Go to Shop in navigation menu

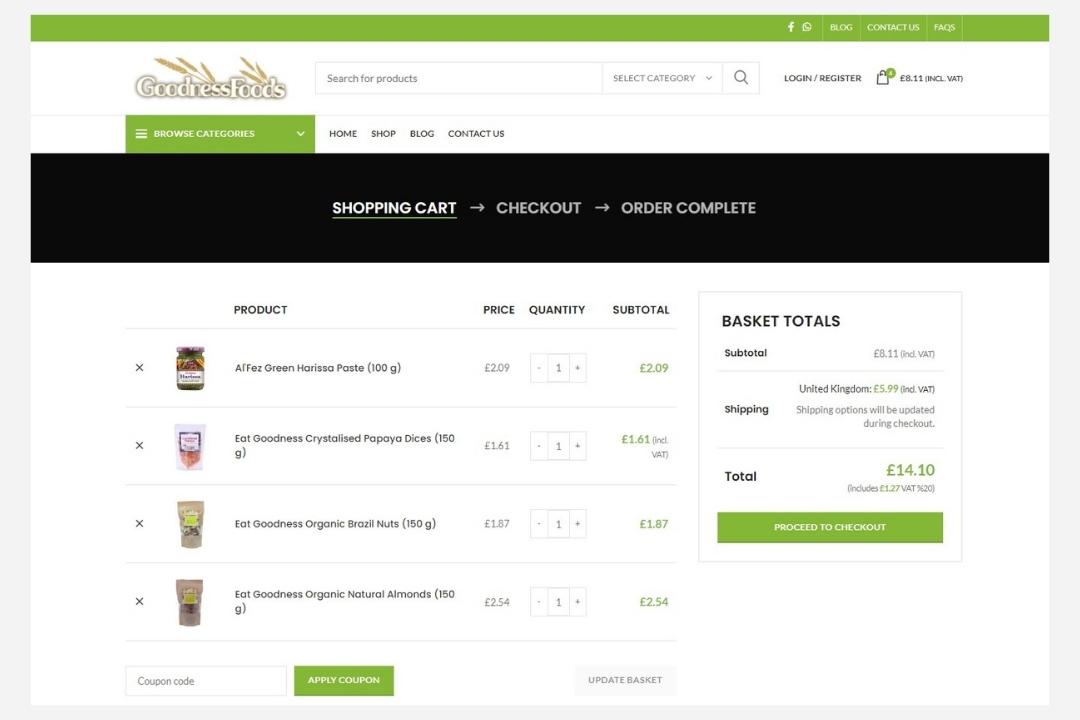pyautogui.click(x=383, y=134)
